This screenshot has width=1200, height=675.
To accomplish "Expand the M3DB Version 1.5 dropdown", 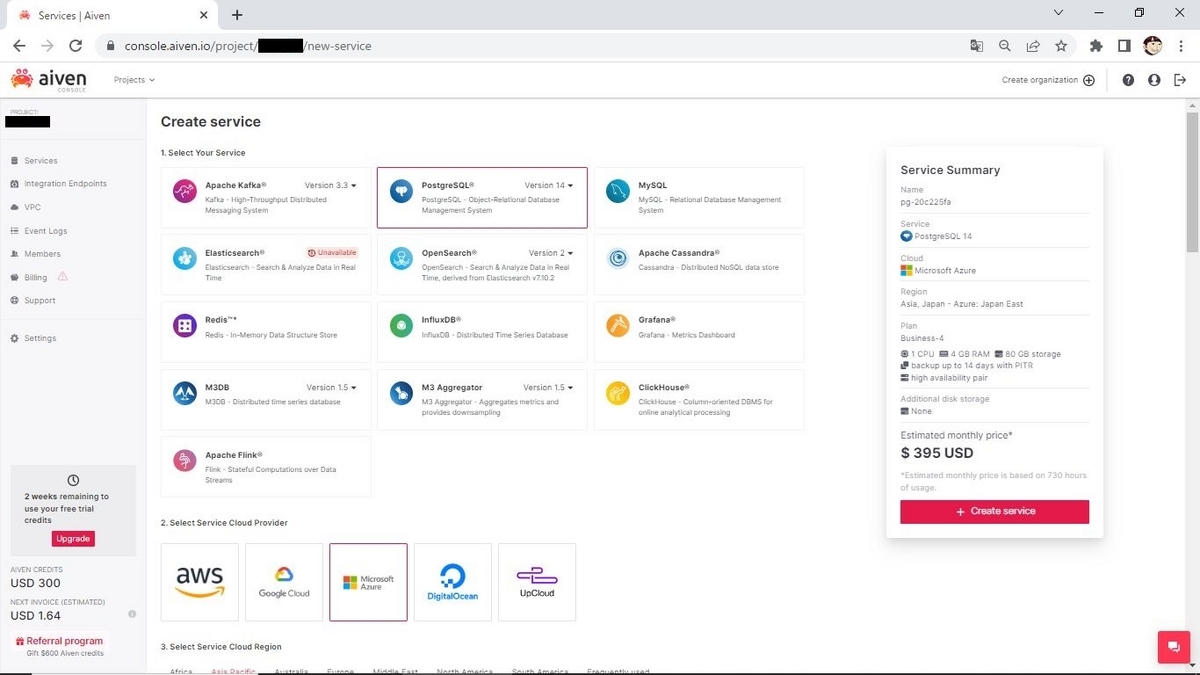I will pos(331,387).
